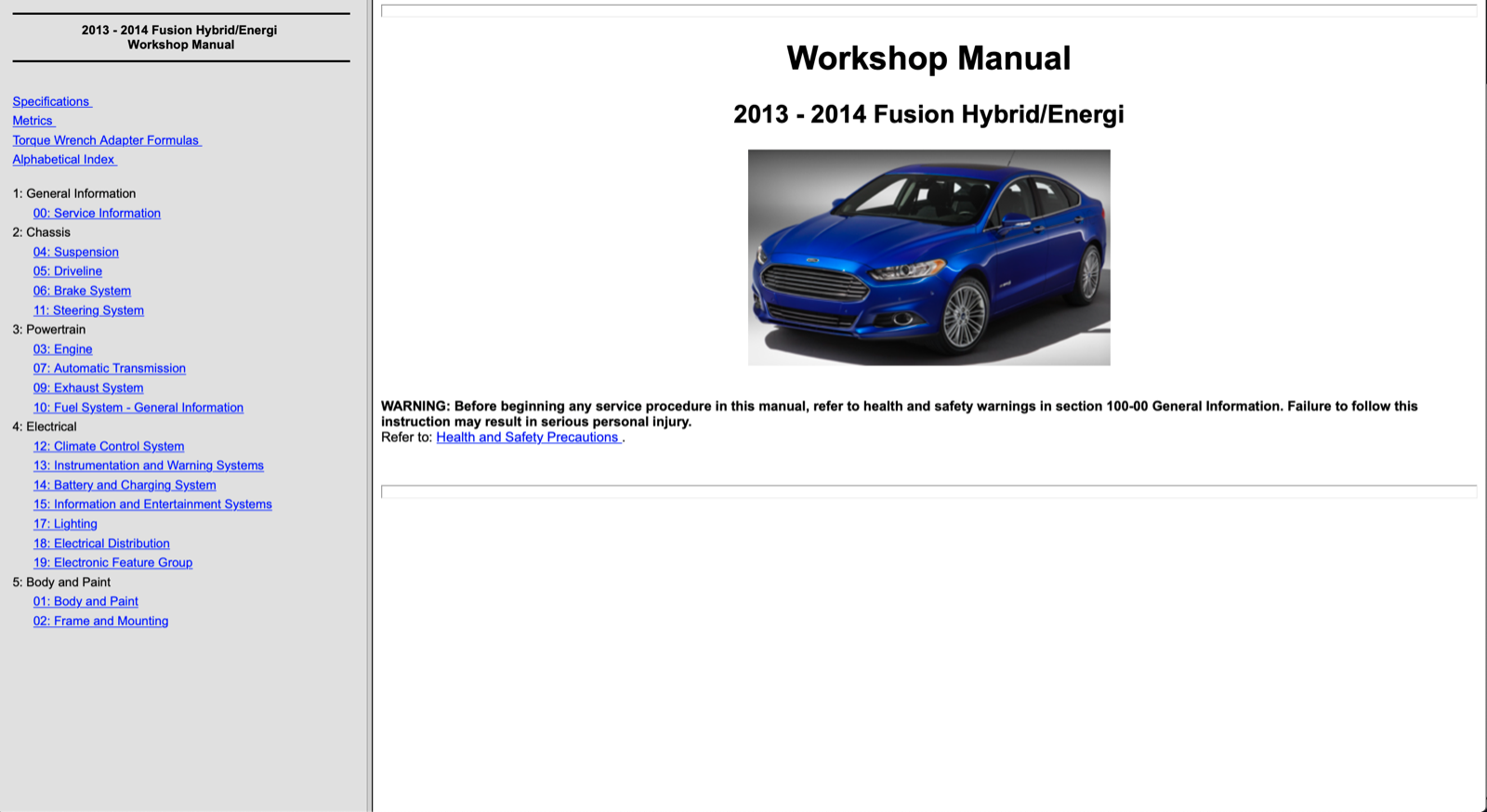Navigate to 11: Steering System
This screenshot has height=812, width=1487.
click(88, 310)
